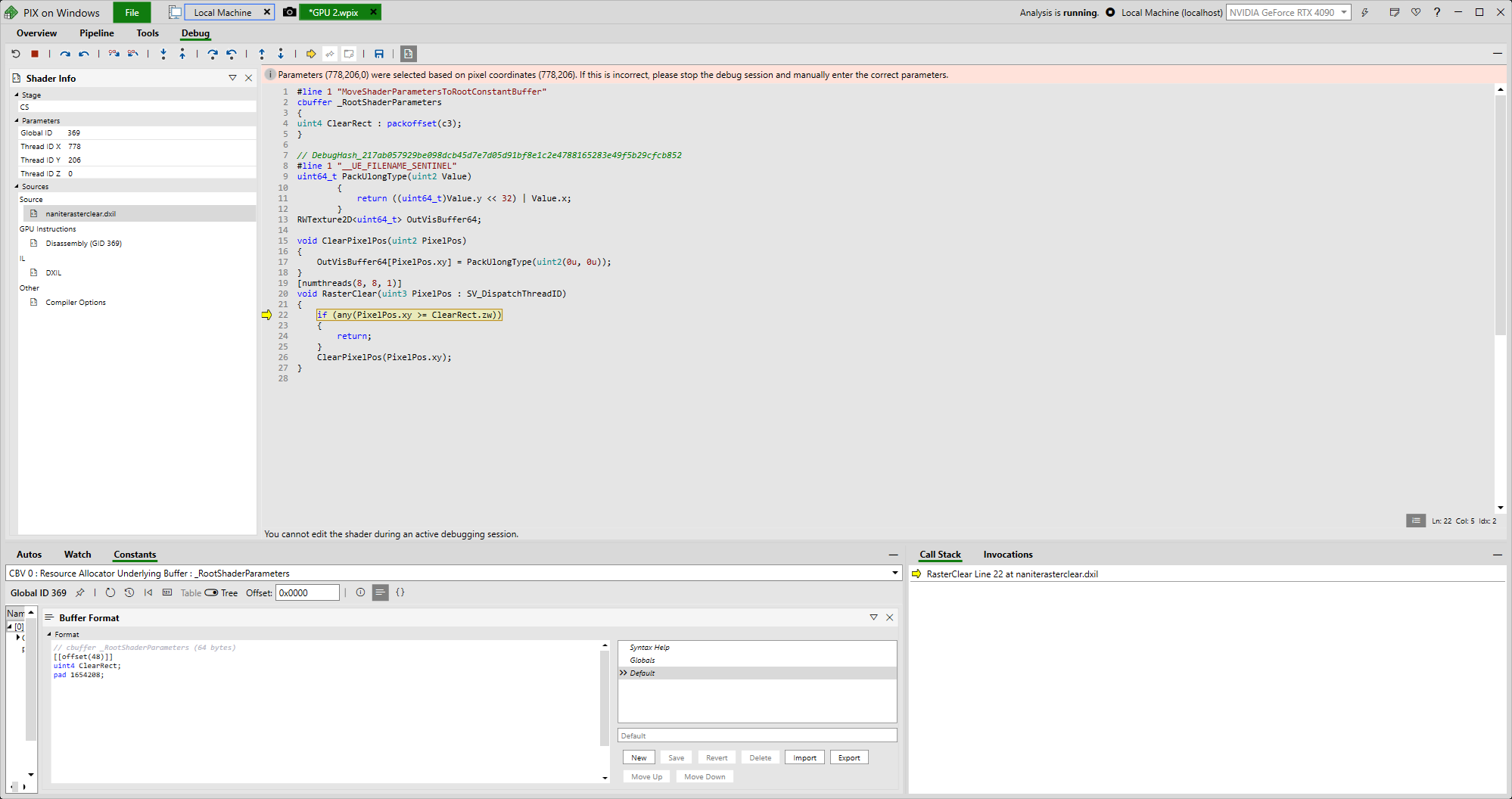Click the curved run-backward arrow with dot

coord(232,54)
